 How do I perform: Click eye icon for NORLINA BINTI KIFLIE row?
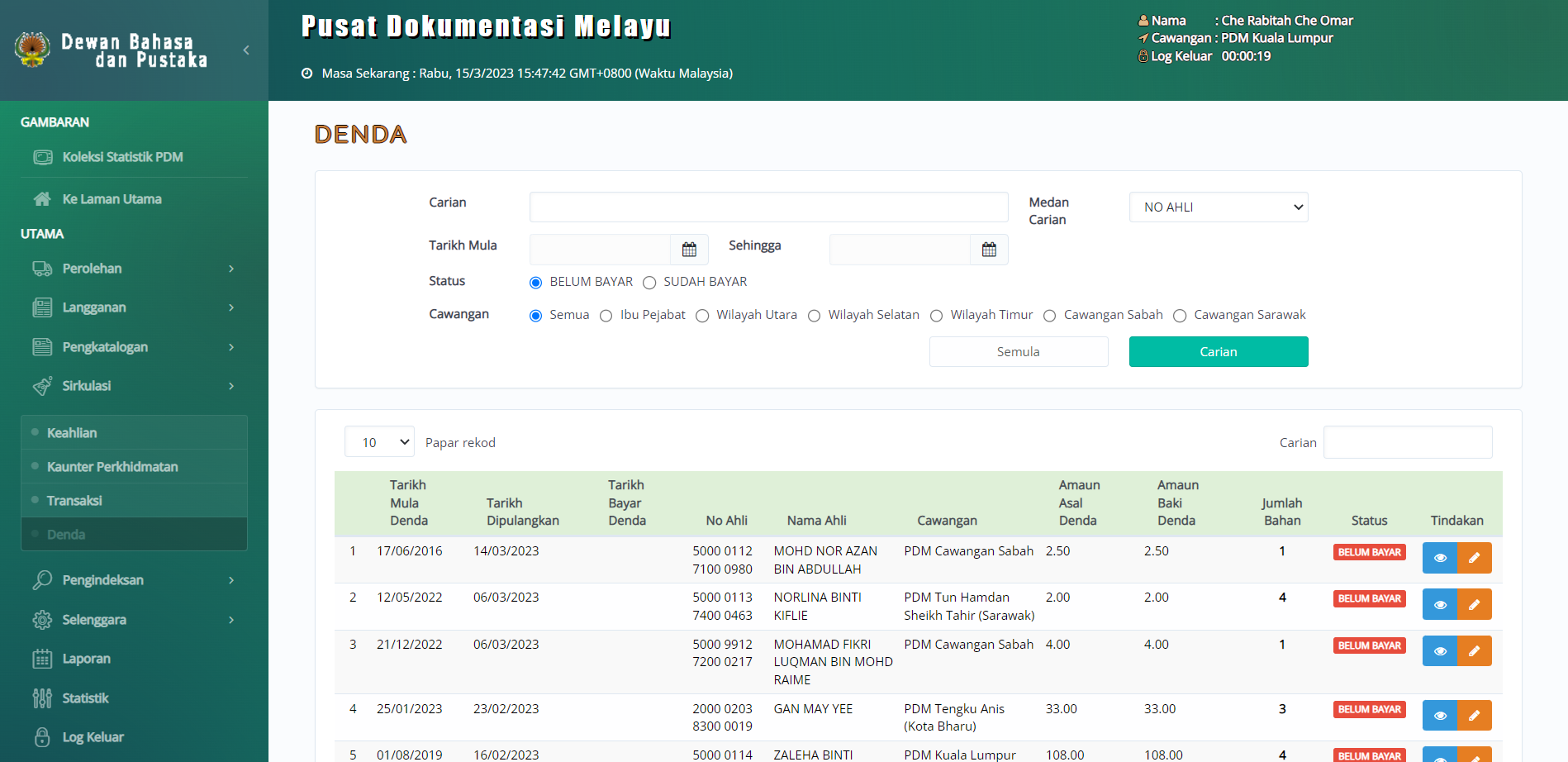click(1439, 605)
